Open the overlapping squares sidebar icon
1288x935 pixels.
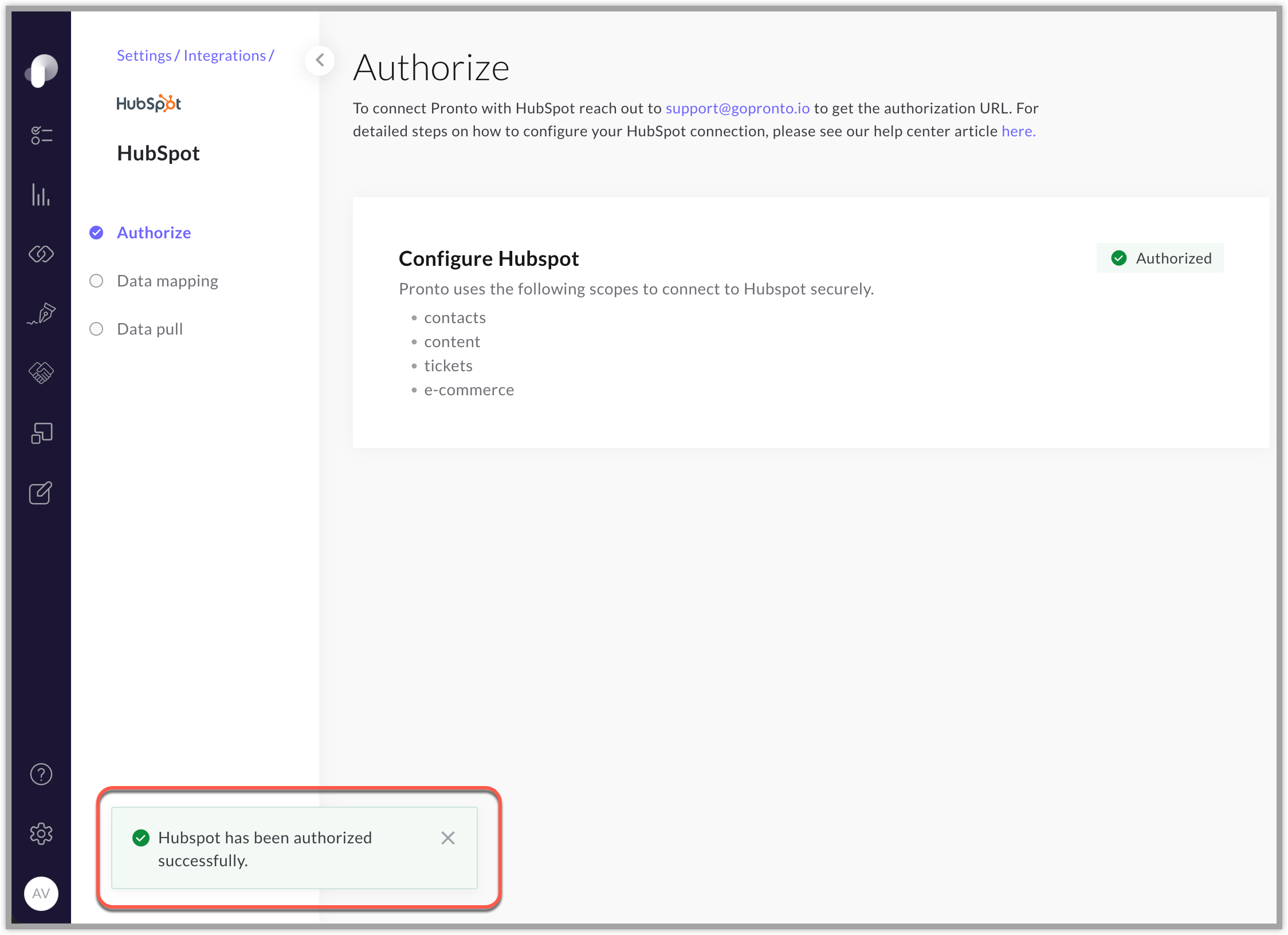(41, 433)
